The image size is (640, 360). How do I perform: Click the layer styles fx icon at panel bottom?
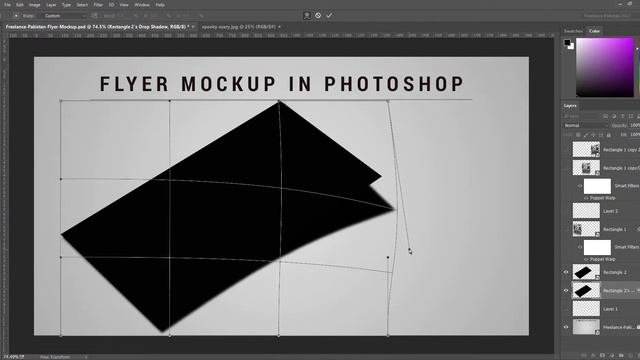pos(593,356)
